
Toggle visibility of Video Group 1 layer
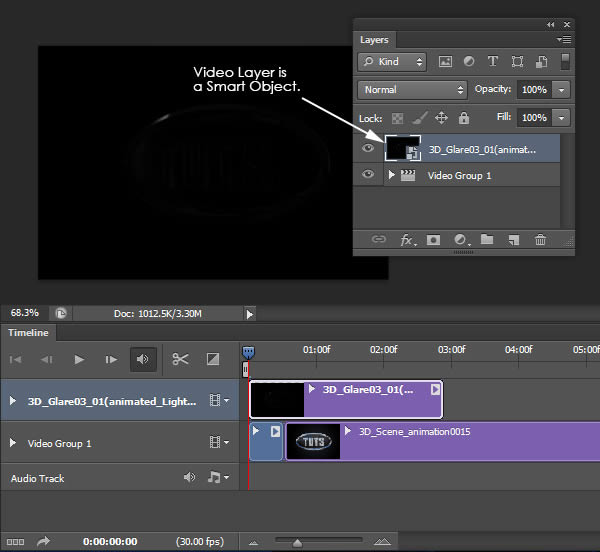click(x=368, y=174)
